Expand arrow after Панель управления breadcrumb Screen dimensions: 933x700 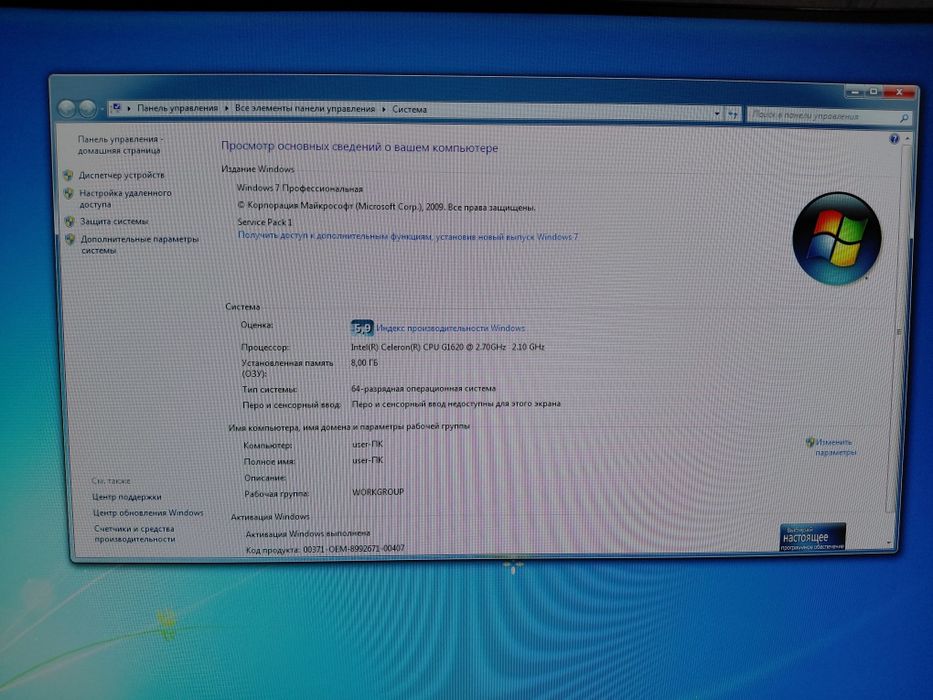(226, 108)
